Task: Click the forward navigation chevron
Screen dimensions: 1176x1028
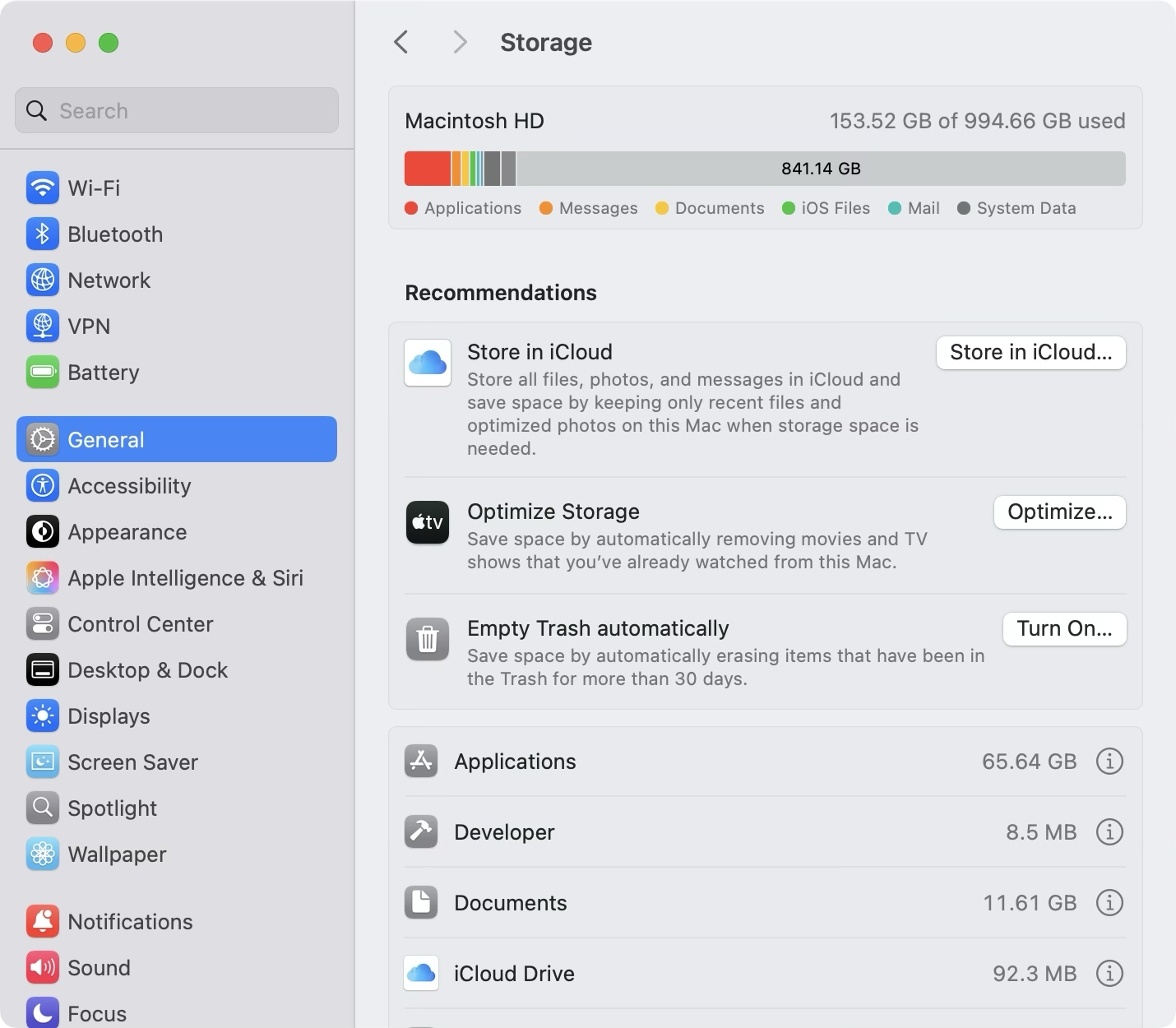Action: tap(459, 41)
